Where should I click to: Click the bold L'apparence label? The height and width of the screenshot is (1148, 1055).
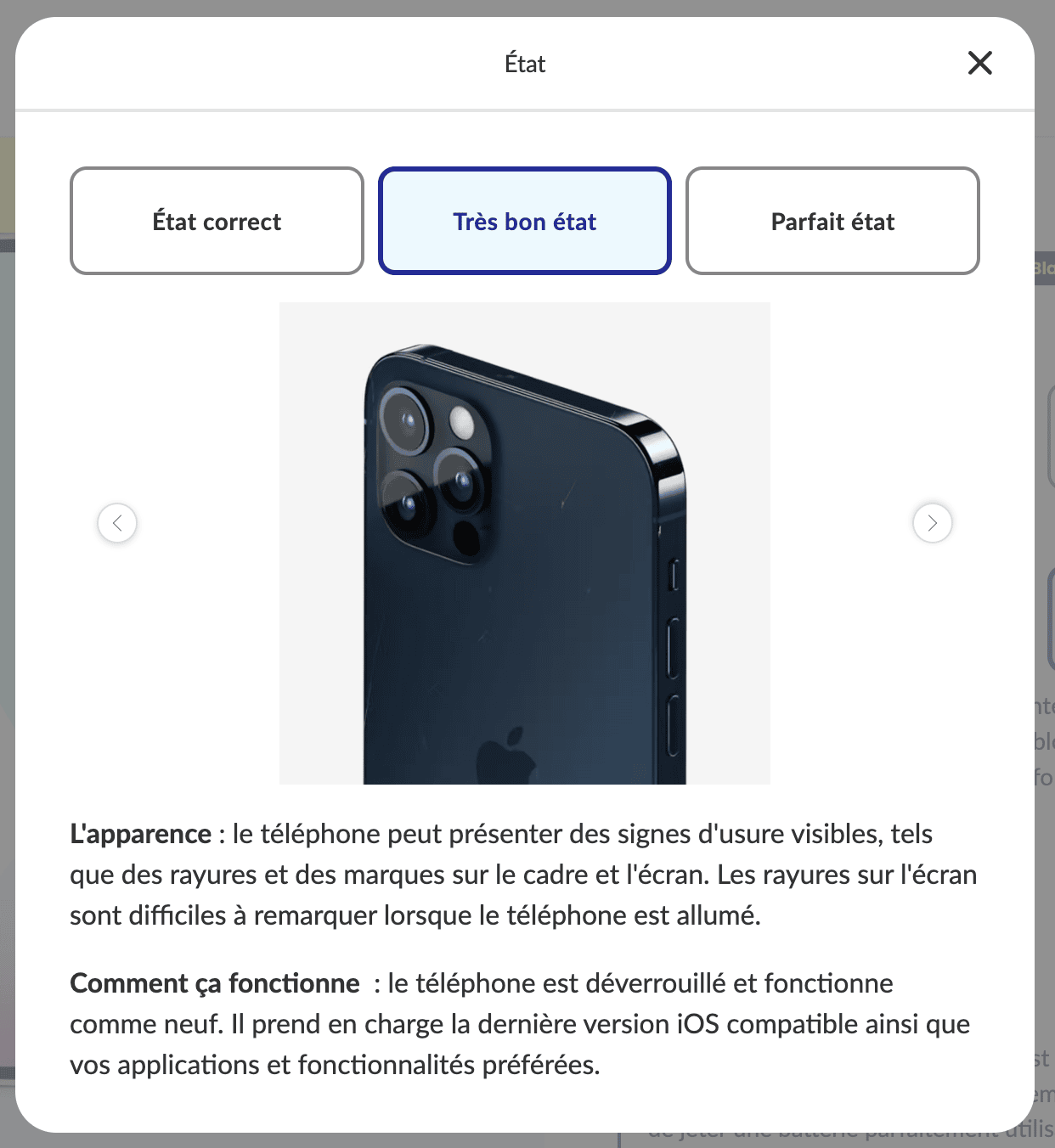point(140,834)
